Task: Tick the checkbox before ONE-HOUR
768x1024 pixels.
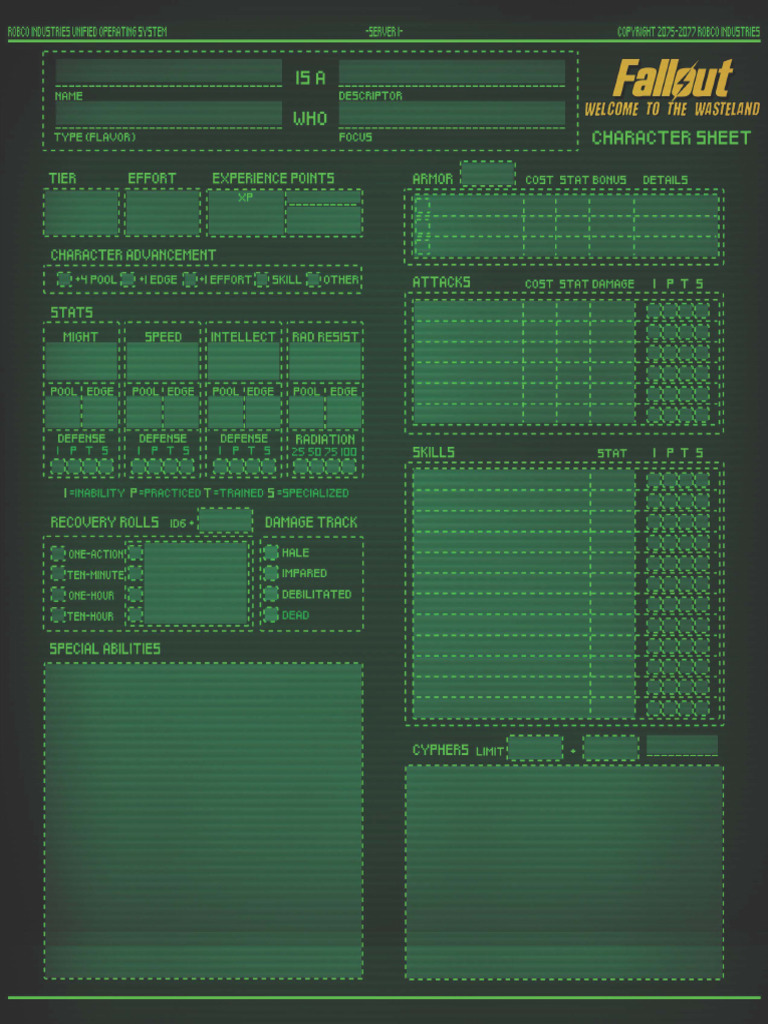Action: click(x=58, y=595)
